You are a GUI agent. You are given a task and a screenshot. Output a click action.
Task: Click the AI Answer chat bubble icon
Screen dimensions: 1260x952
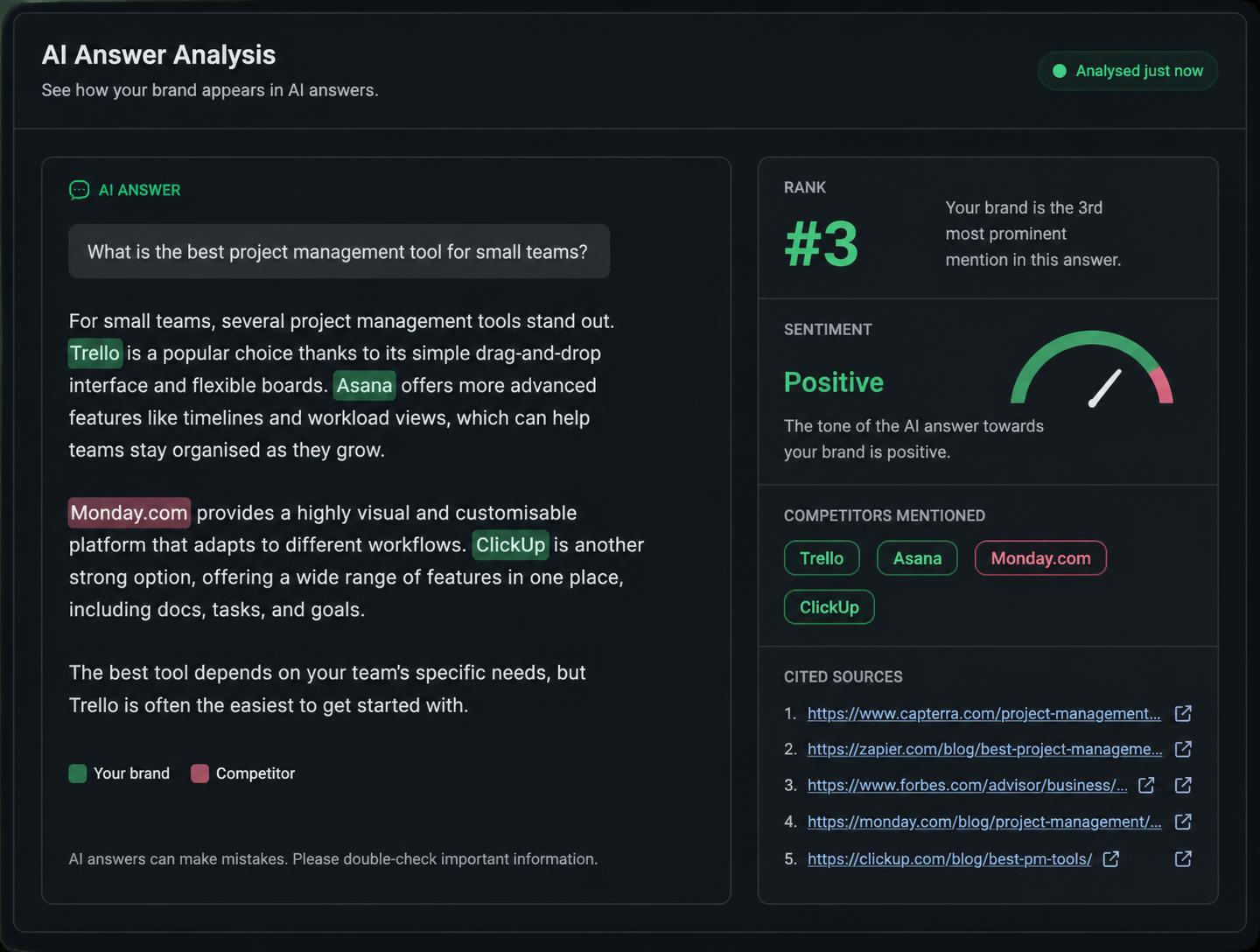pyautogui.click(x=79, y=190)
